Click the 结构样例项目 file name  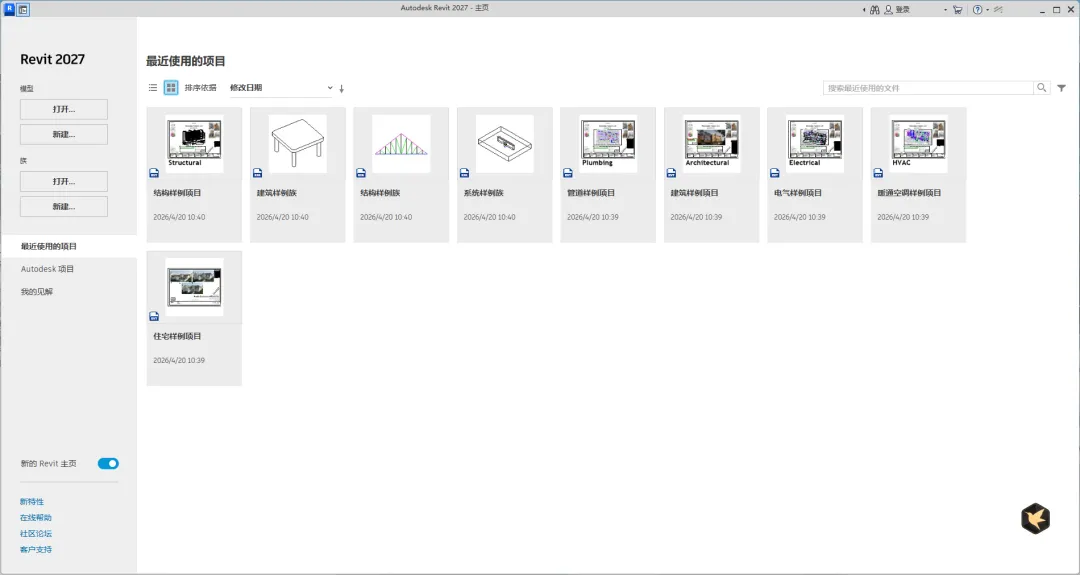[177, 193]
